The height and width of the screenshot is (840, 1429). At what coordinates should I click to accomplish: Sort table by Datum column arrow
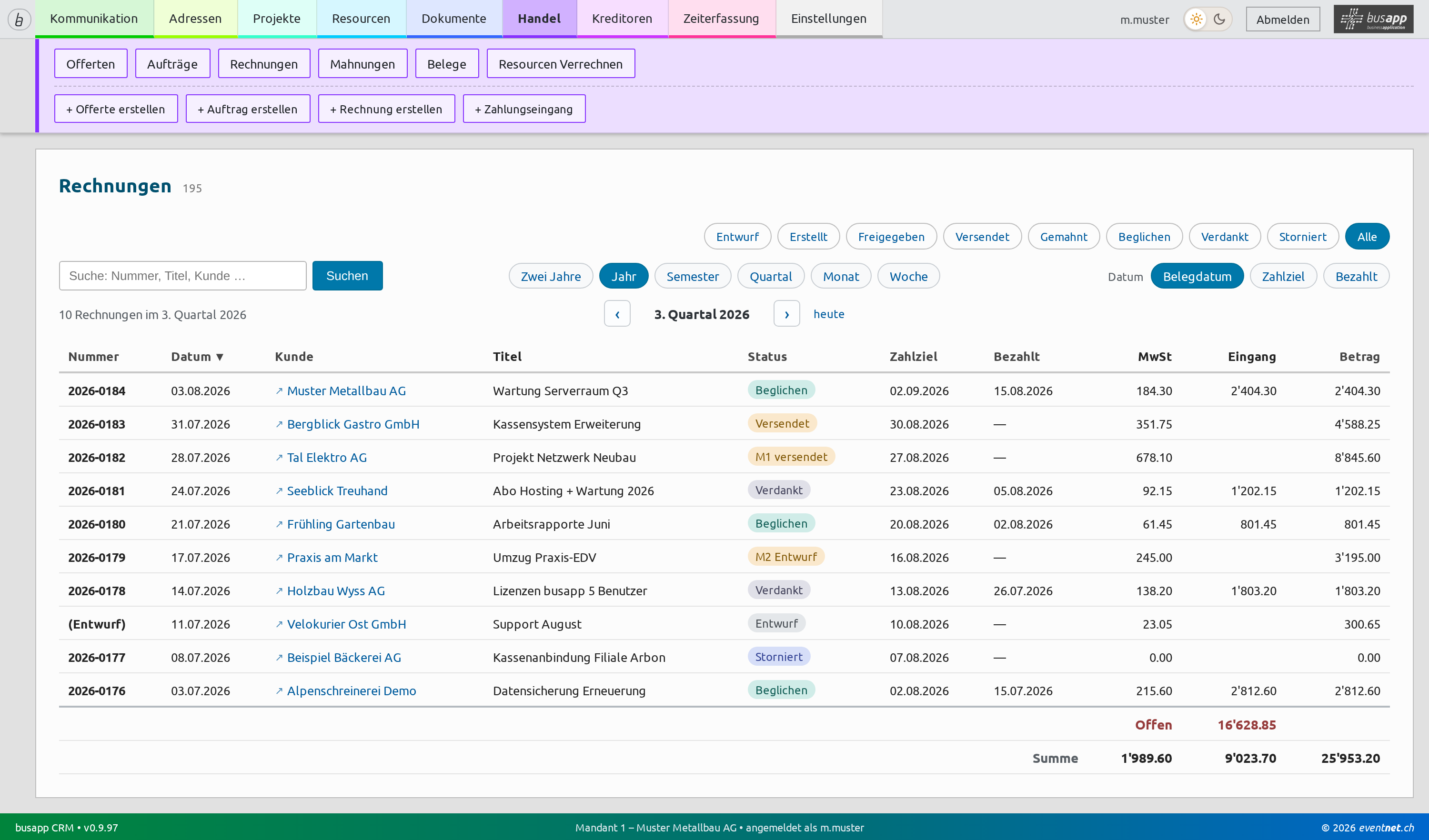(x=220, y=357)
